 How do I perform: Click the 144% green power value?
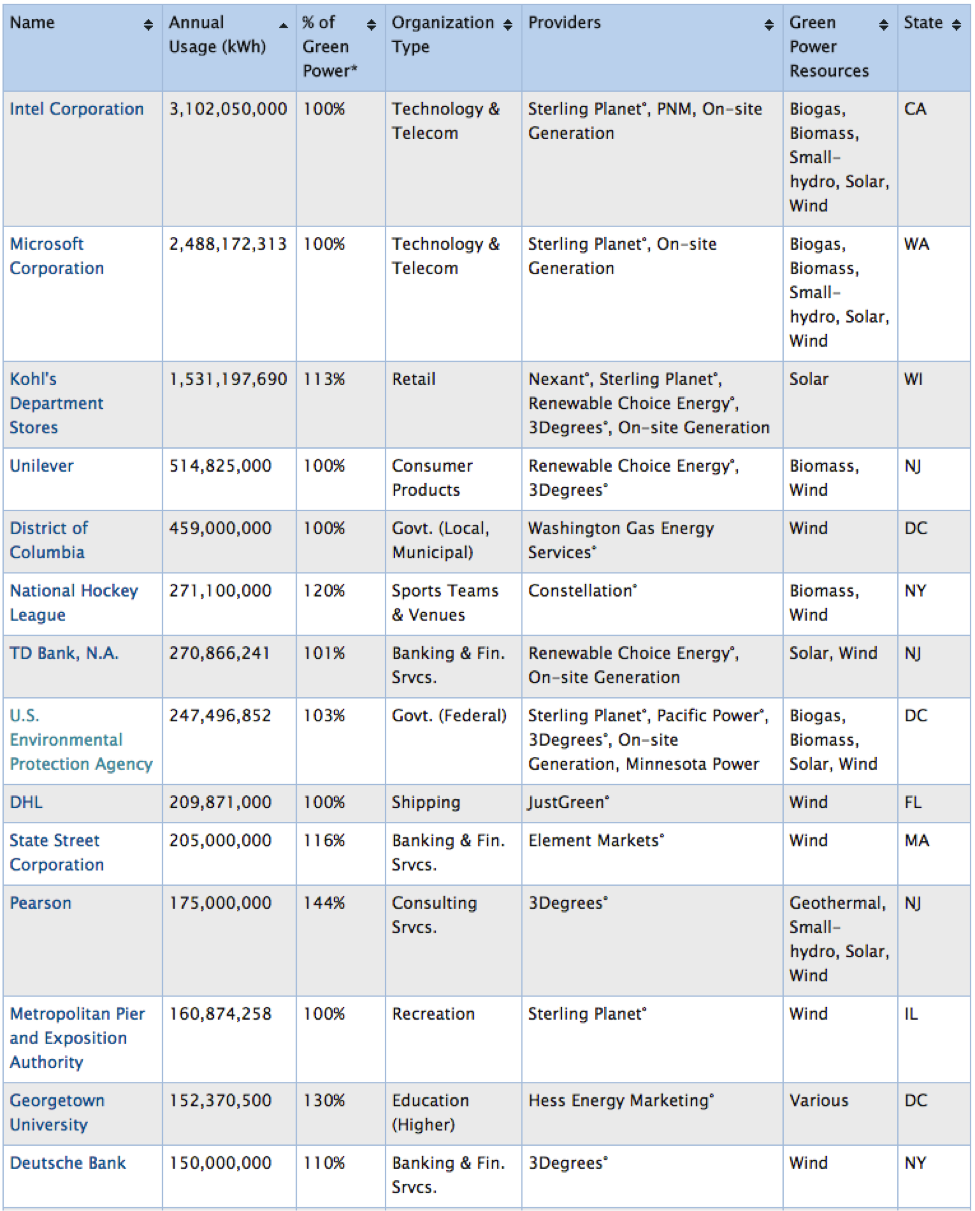point(324,903)
